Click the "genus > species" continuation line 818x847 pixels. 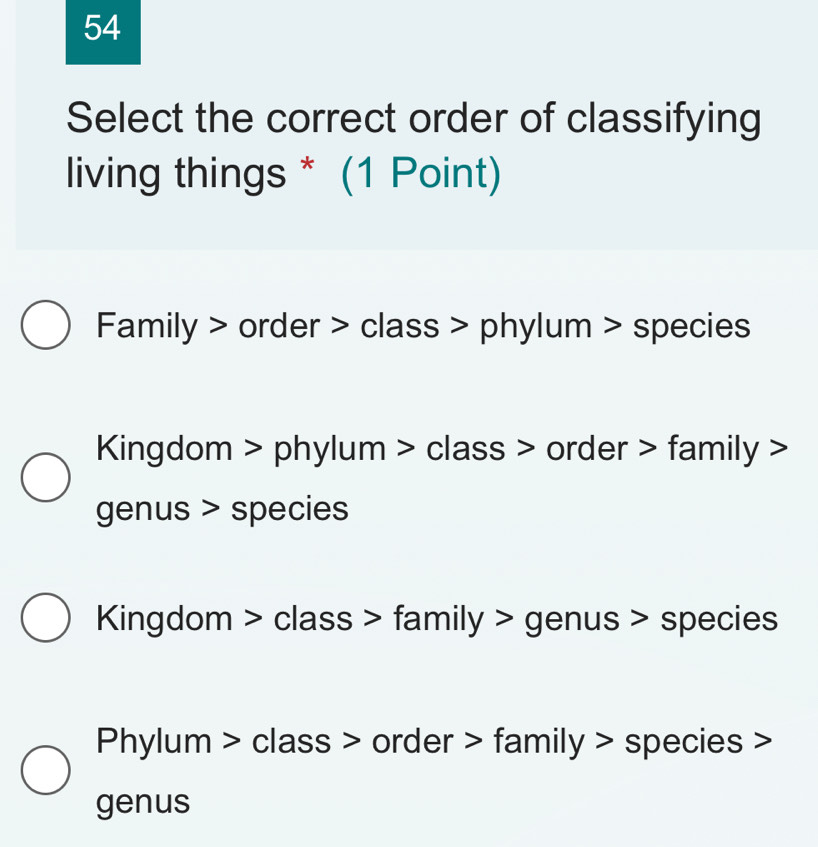point(222,509)
